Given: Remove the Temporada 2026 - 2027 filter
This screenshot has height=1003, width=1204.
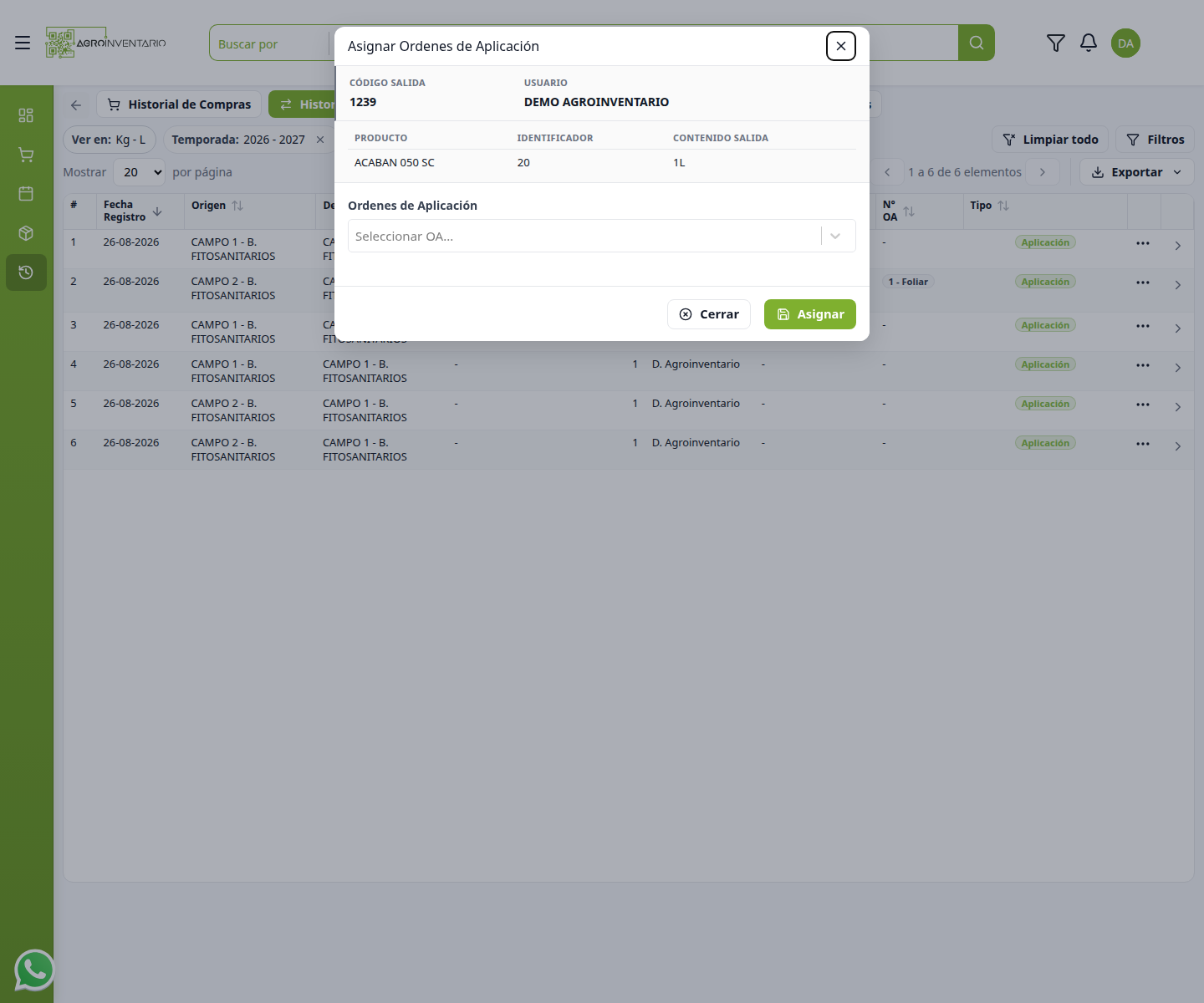Looking at the screenshot, I should click(x=320, y=140).
